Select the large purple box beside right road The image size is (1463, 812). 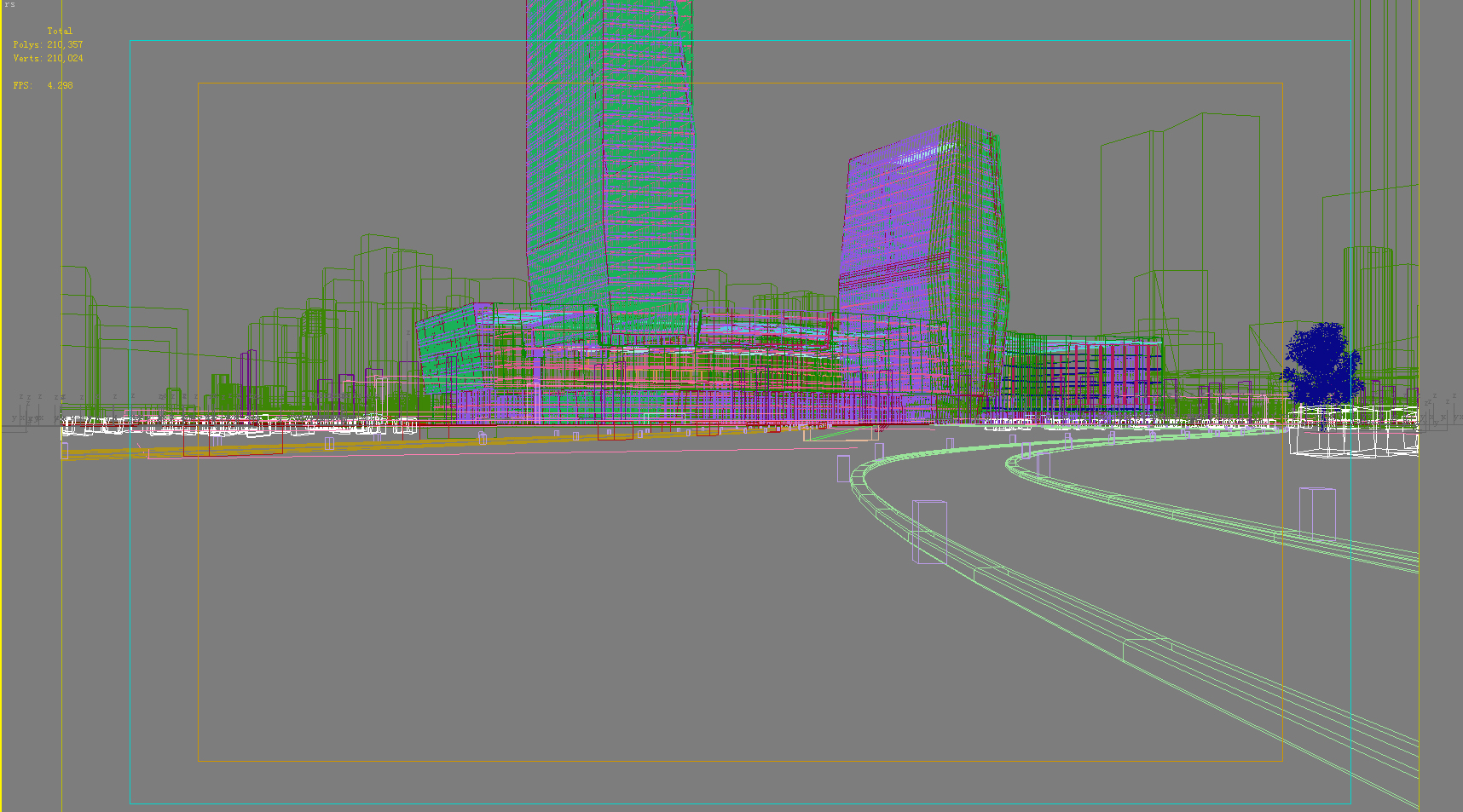[1317, 514]
